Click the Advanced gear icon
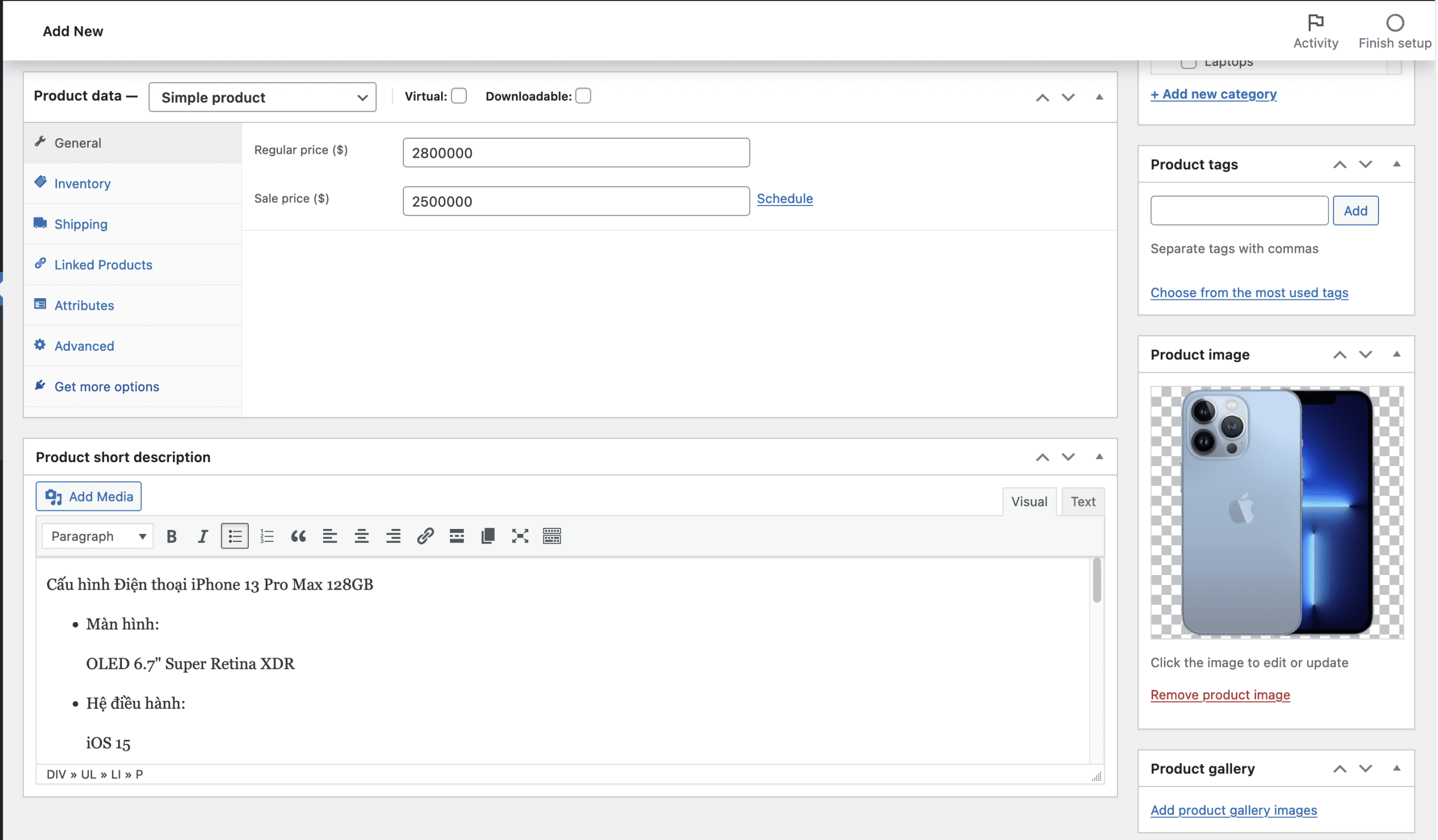 click(40, 344)
